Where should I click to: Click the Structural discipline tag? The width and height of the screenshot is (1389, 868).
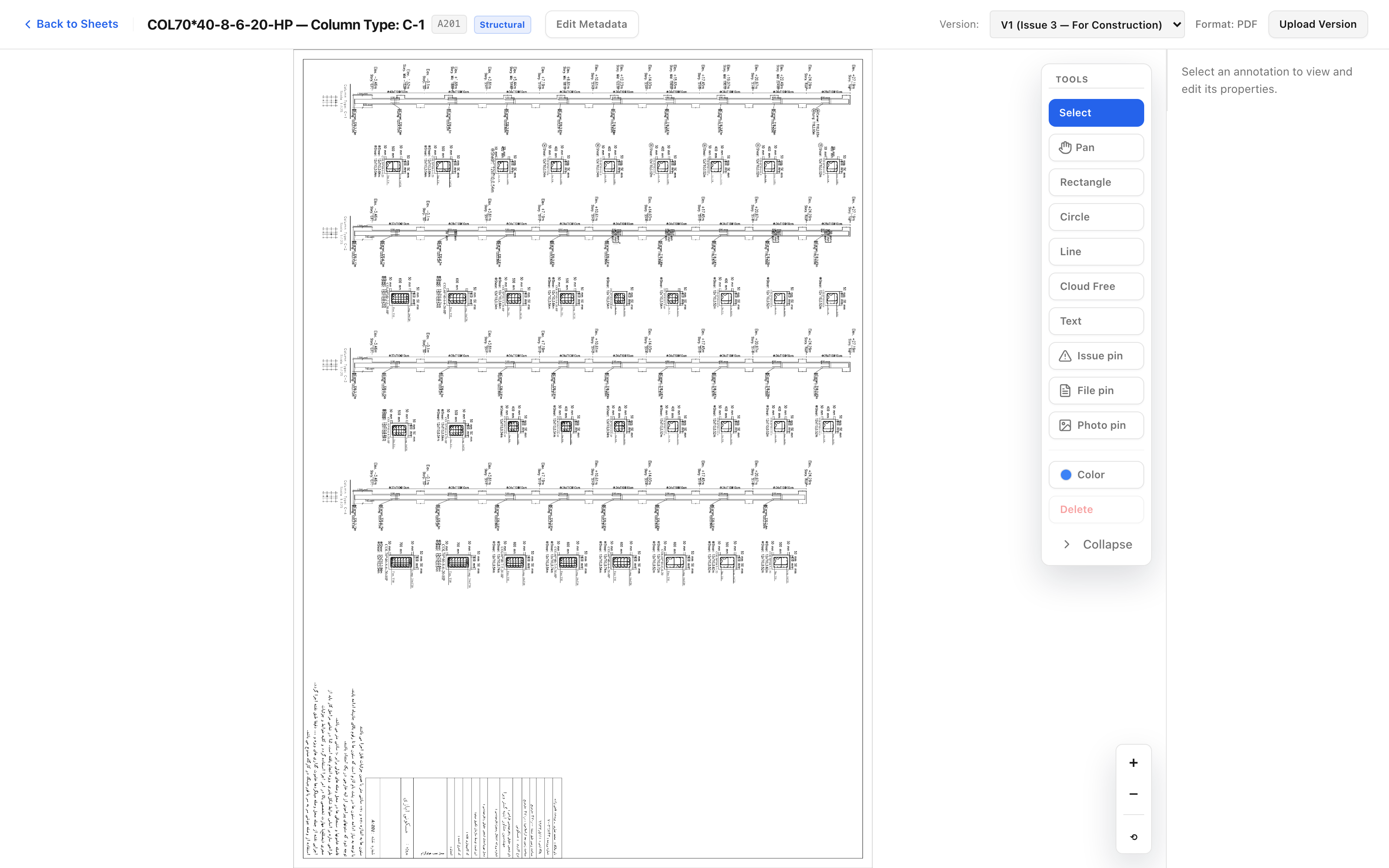pyautogui.click(x=502, y=24)
